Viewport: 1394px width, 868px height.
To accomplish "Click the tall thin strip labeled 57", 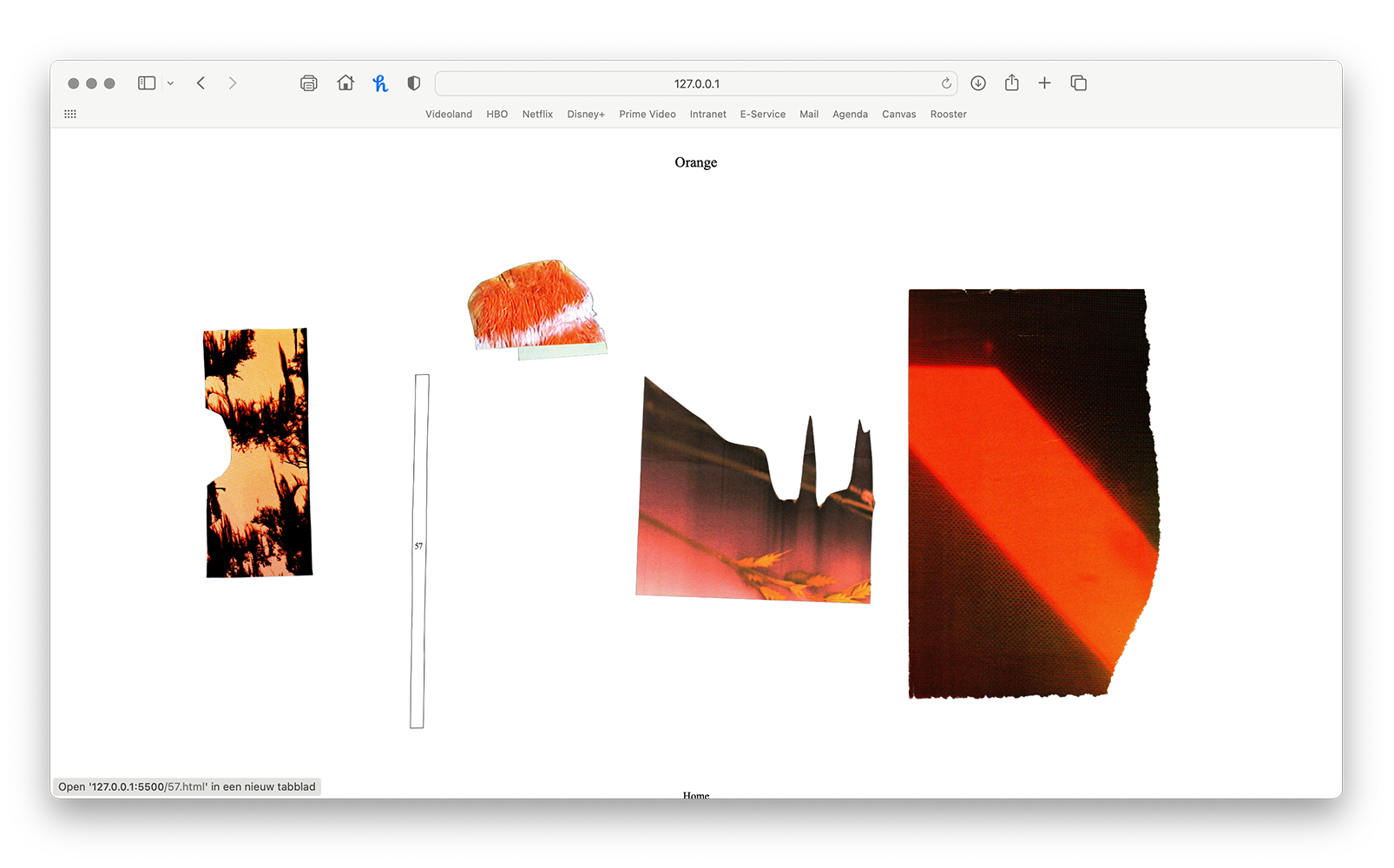I will click(419, 551).
